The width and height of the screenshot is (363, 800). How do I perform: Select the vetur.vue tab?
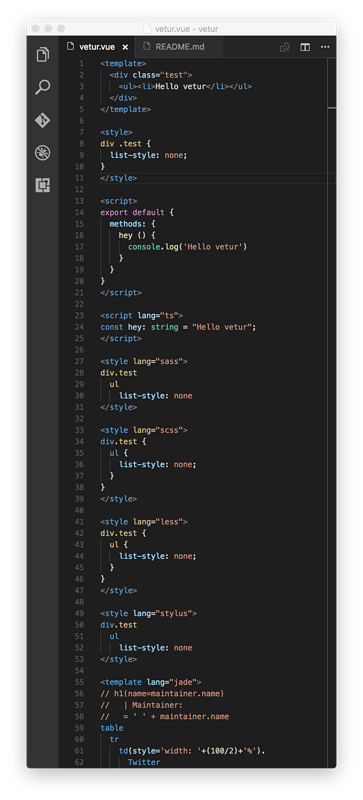click(x=98, y=47)
